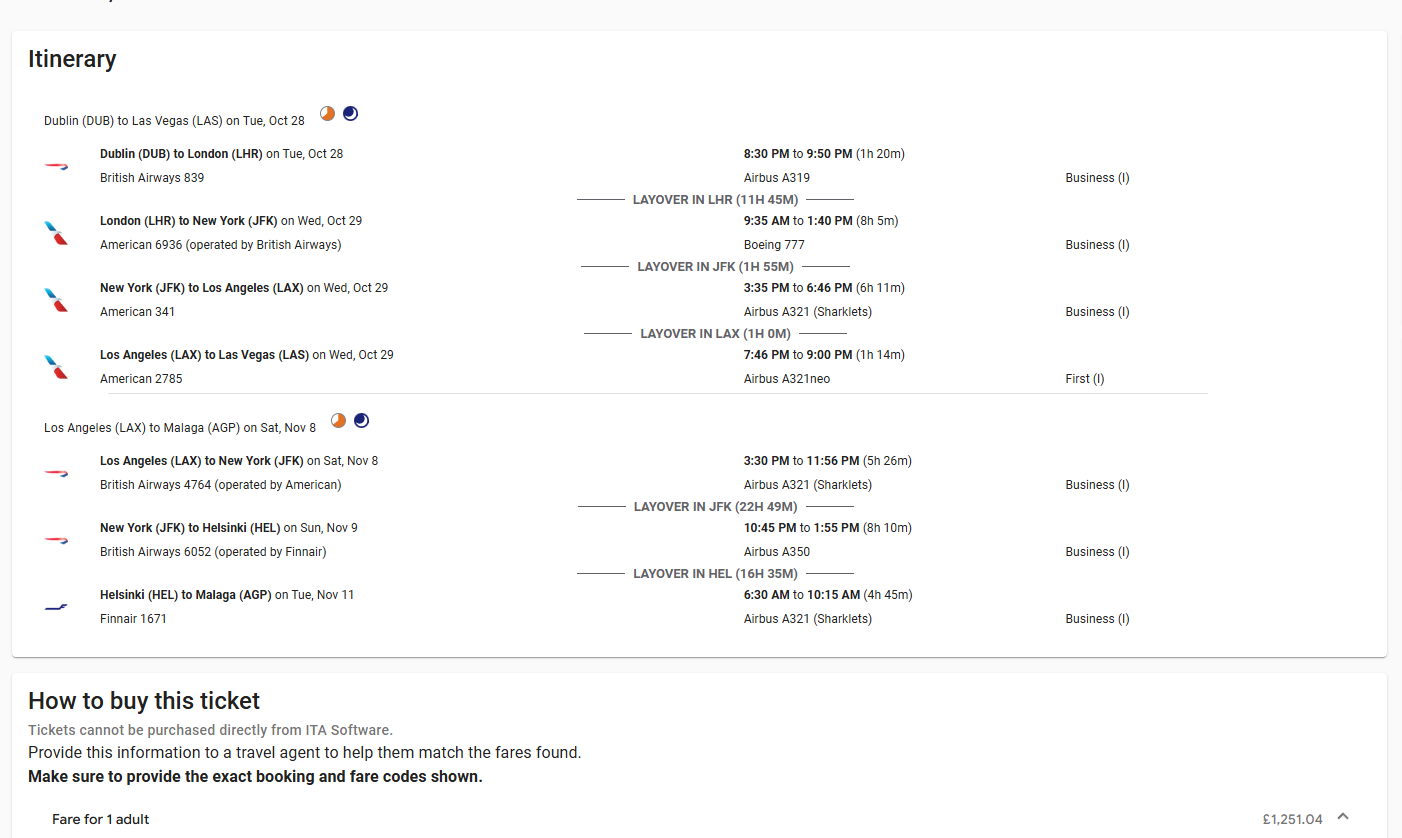The height and width of the screenshot is (838, 1402).
Task: Click the overnight moon icon beside Dublin–Las Vegas slice
Action: point(351,113)
